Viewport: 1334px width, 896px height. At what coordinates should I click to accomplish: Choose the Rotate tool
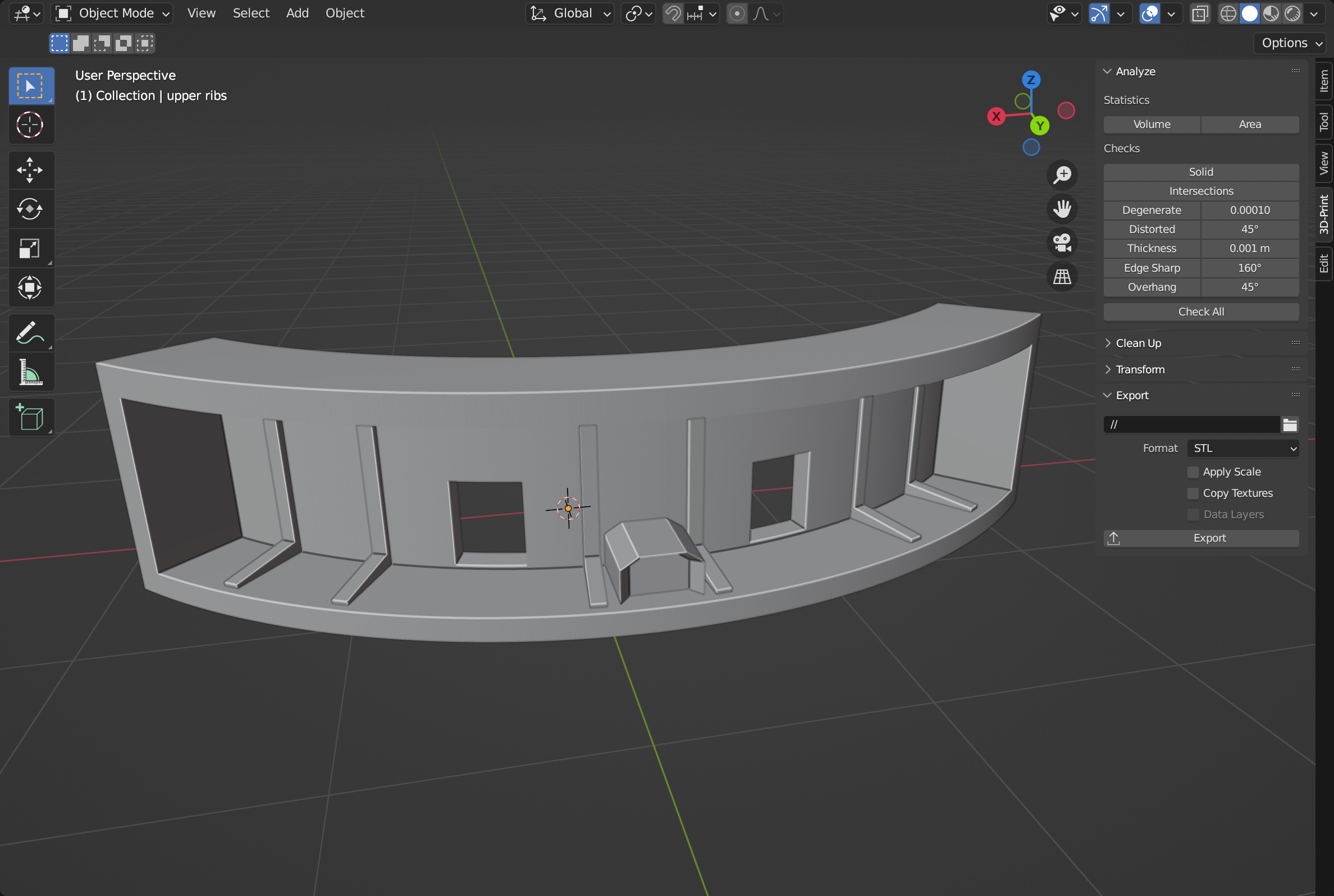pyautogui.click(x=31, y=209)
